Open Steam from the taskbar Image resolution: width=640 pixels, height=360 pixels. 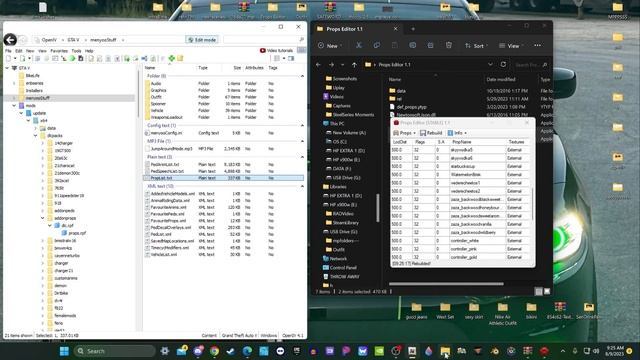tap(231, 351)
